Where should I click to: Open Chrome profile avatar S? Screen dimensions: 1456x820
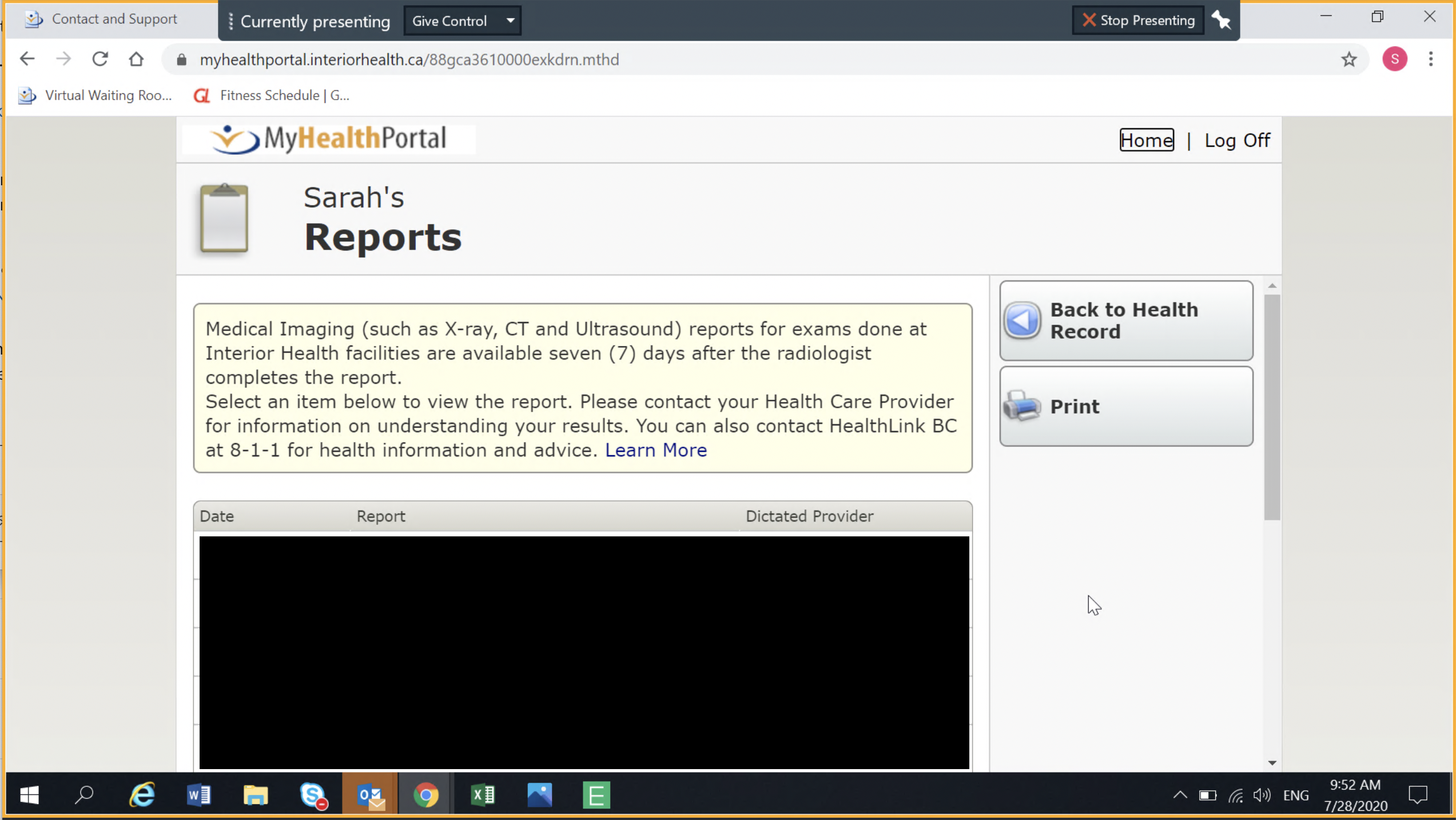coord(1394,59)
